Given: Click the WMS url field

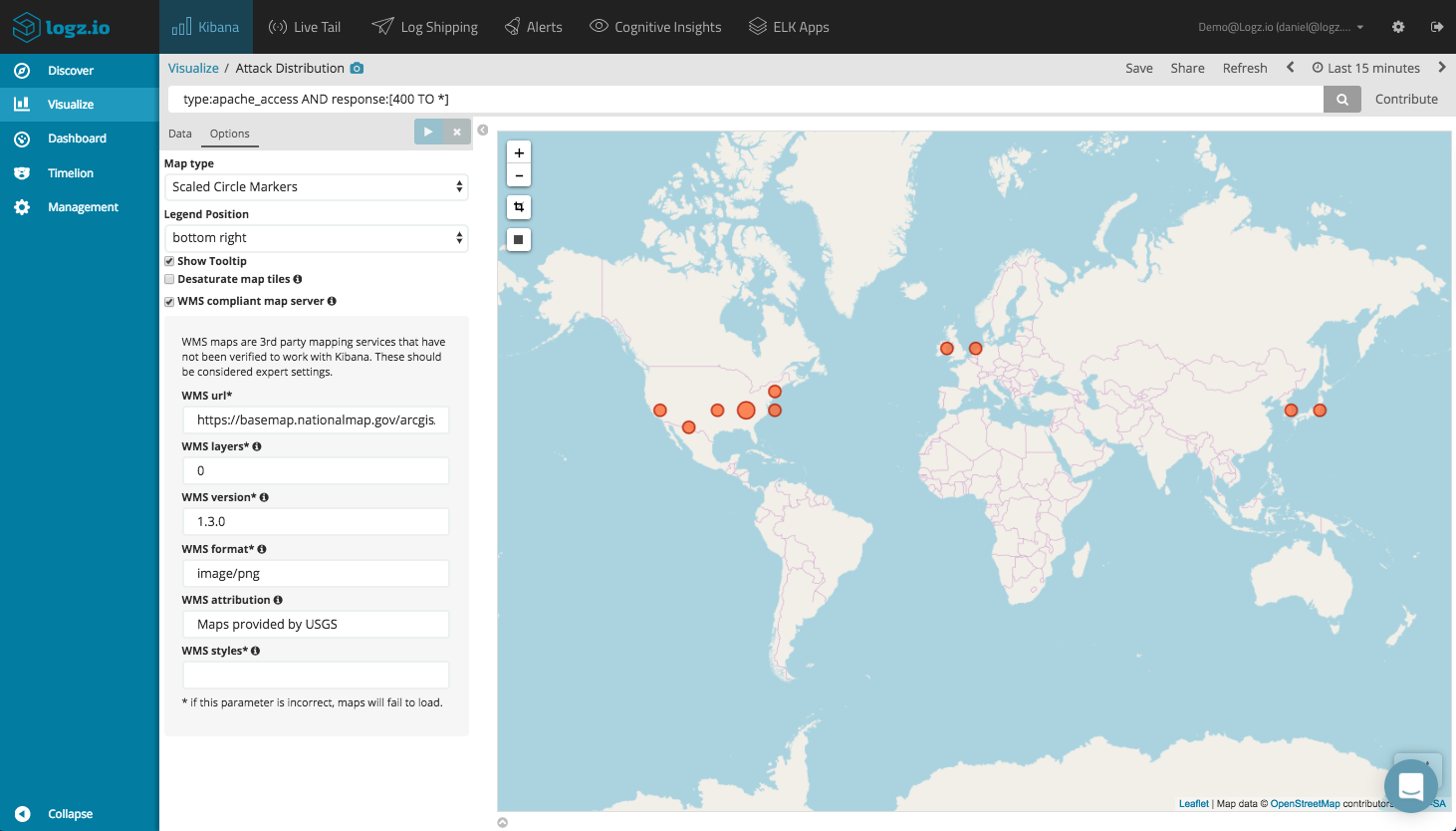Looking at the screenshot, I should [316, 419].
